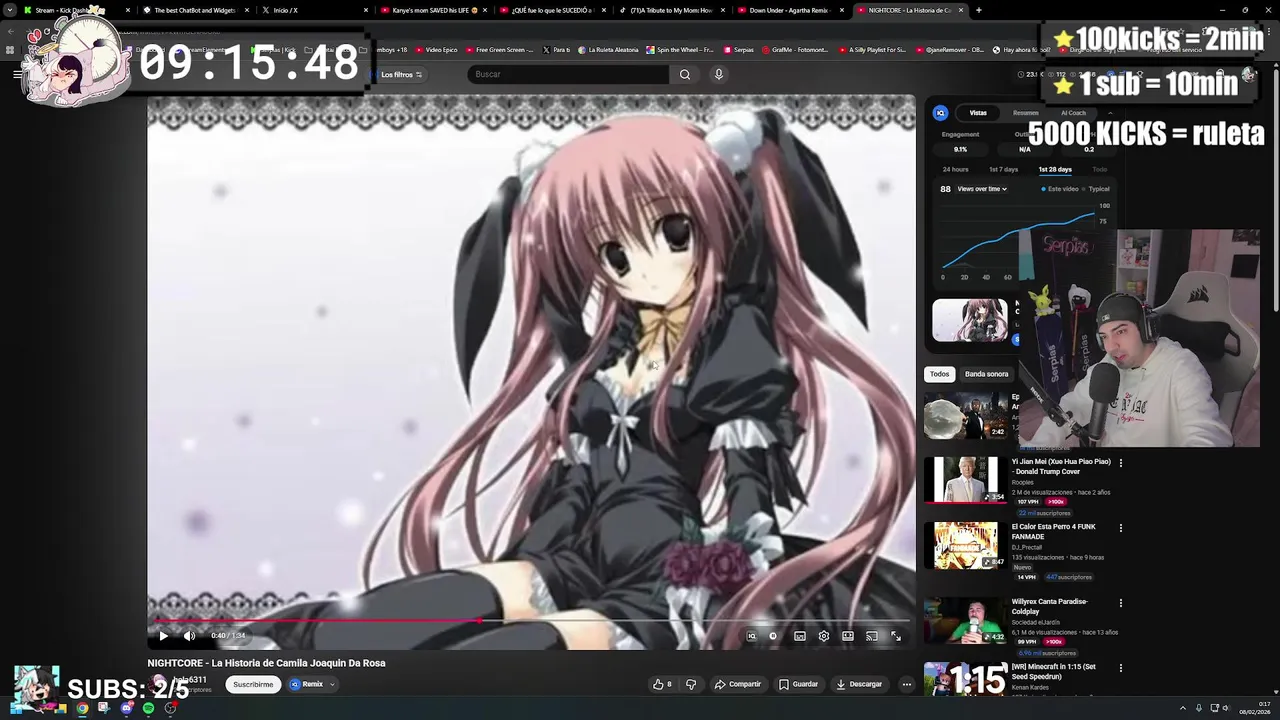The image size is (1280, 720).
Task: Switch to Kanye's mom SAVED his LIFE tab
Action: [x=433, y=10]
